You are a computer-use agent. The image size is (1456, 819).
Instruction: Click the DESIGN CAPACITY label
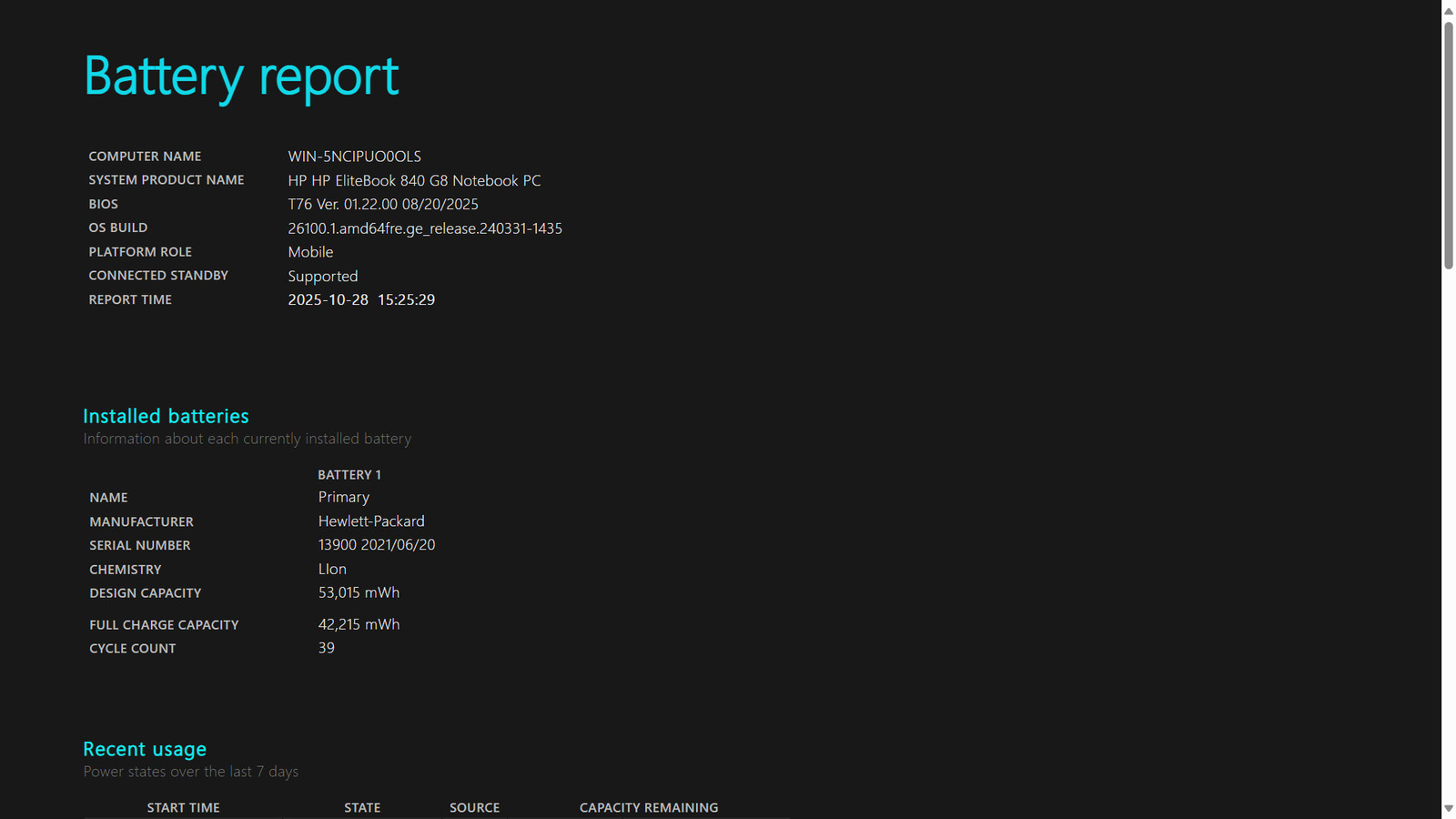146,593
